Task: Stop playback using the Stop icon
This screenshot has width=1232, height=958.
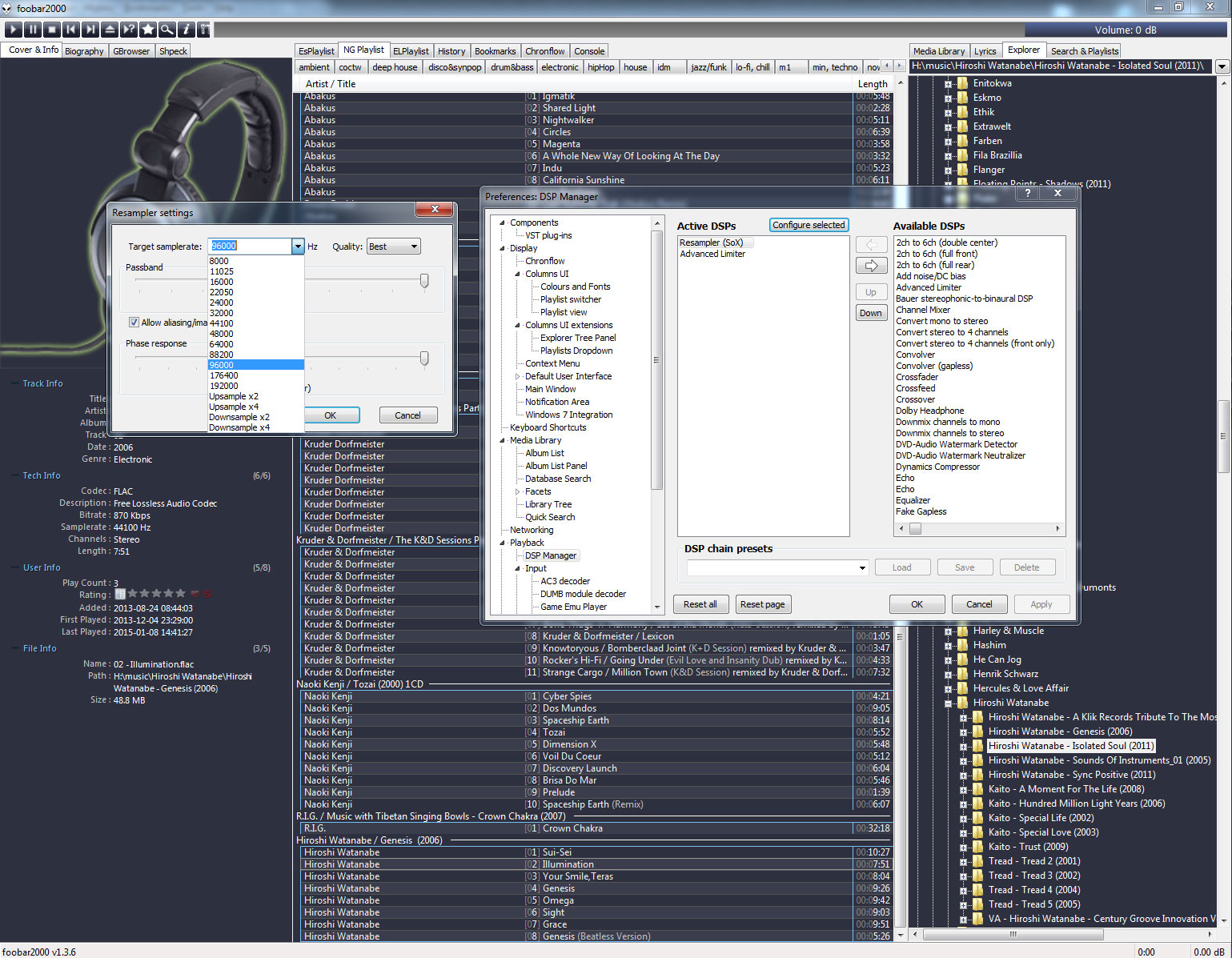Action: (52, 30)
